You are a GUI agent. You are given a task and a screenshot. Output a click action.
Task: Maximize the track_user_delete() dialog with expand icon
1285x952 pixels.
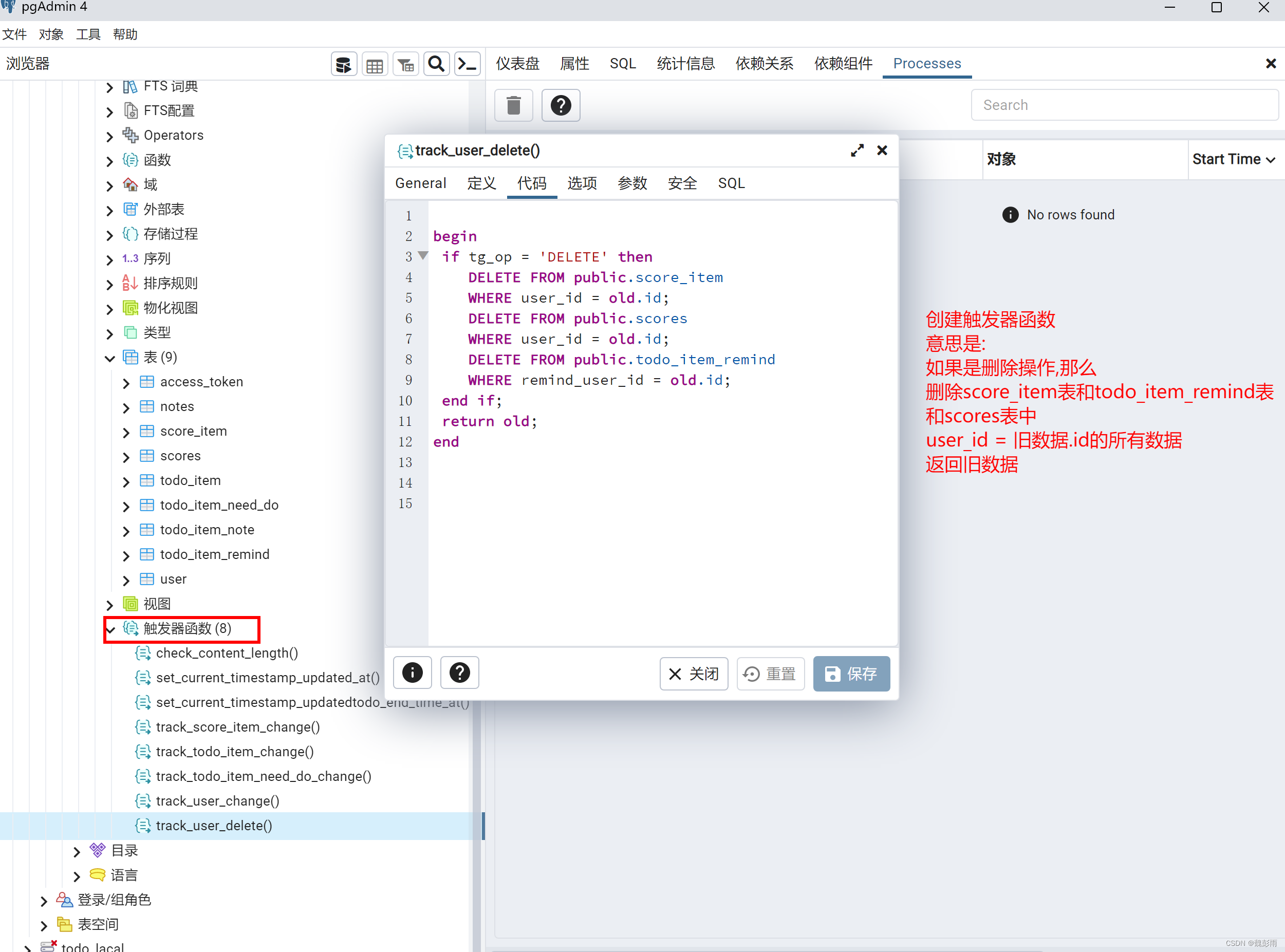857,151
